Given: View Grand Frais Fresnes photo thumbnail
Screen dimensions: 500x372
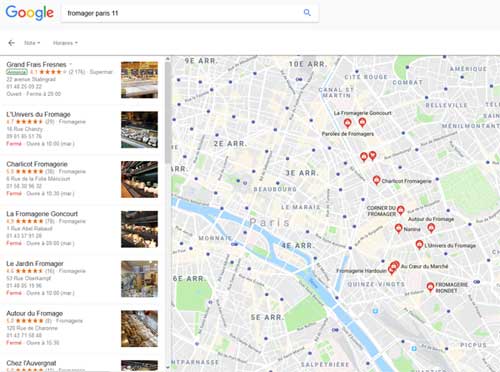Looking at the screenshot, I should tap(139, 80).
